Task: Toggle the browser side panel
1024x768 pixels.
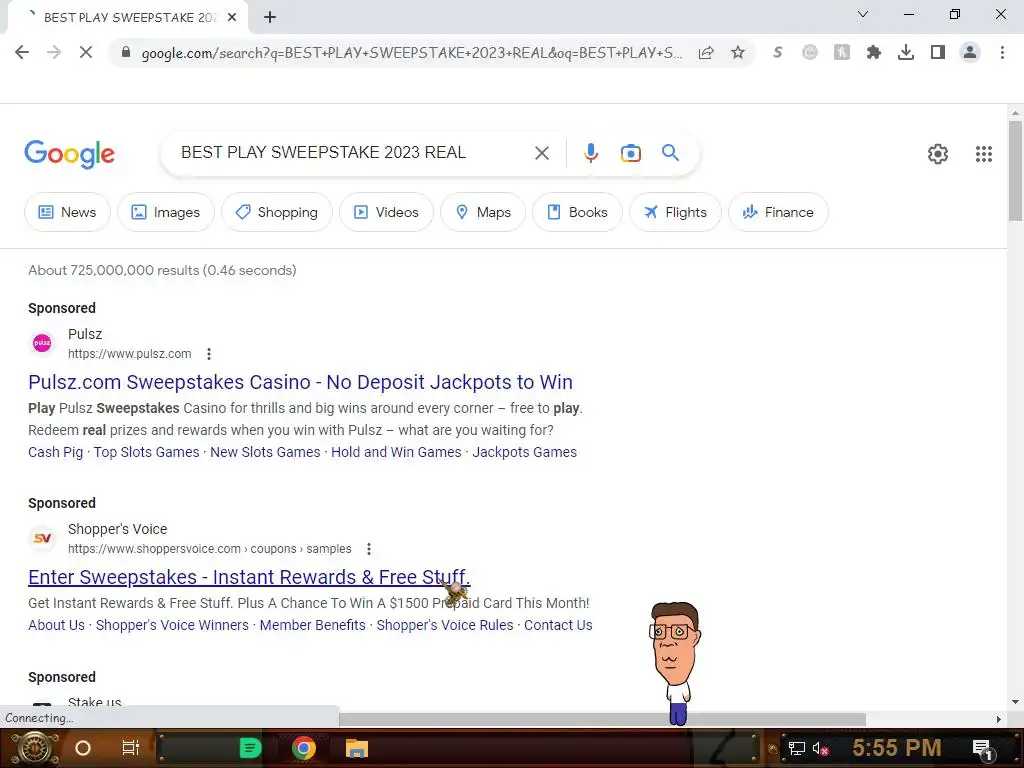Action: coord(938,52)
